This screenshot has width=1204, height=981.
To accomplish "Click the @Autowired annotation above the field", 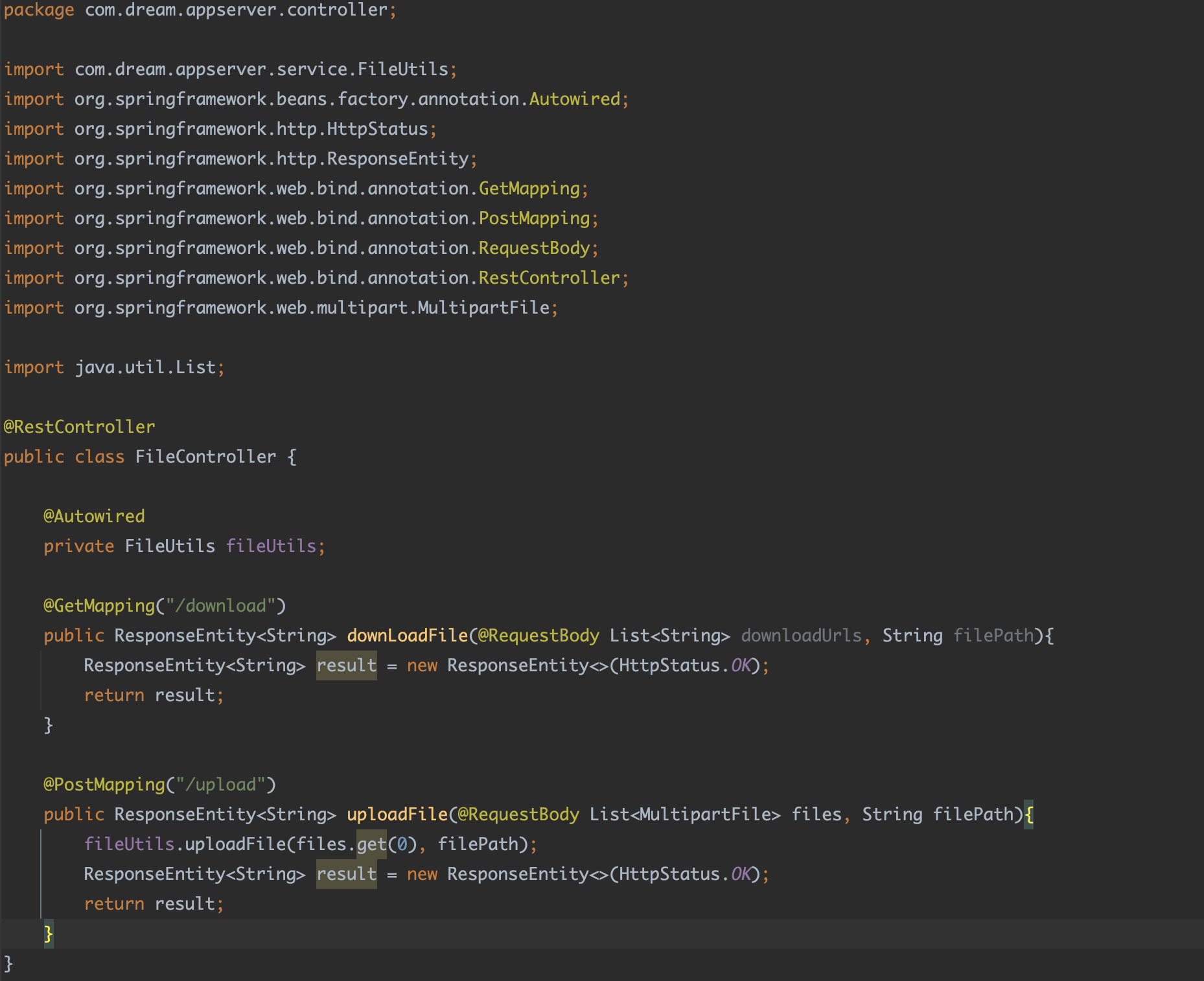I will pyautogui.click(x=94, y=516).
